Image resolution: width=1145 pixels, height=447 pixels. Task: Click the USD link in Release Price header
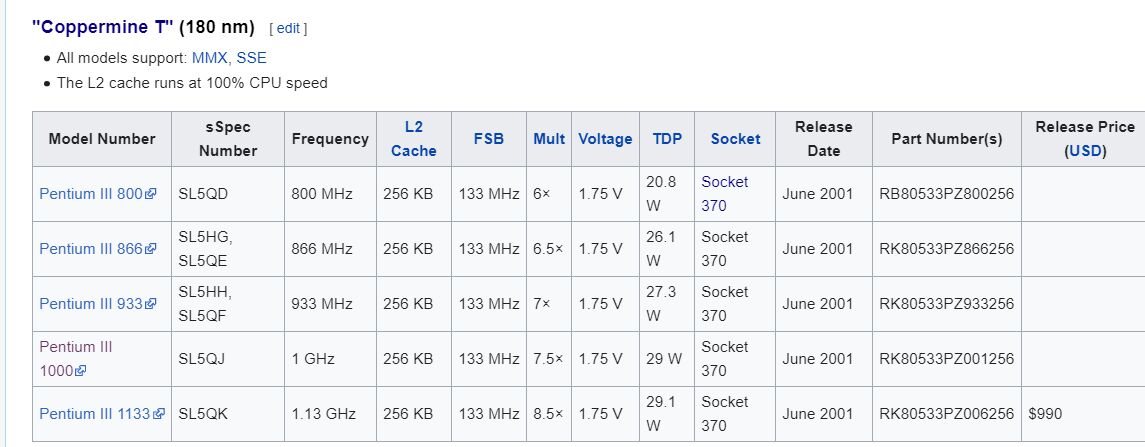click(x=1085, y=151)
